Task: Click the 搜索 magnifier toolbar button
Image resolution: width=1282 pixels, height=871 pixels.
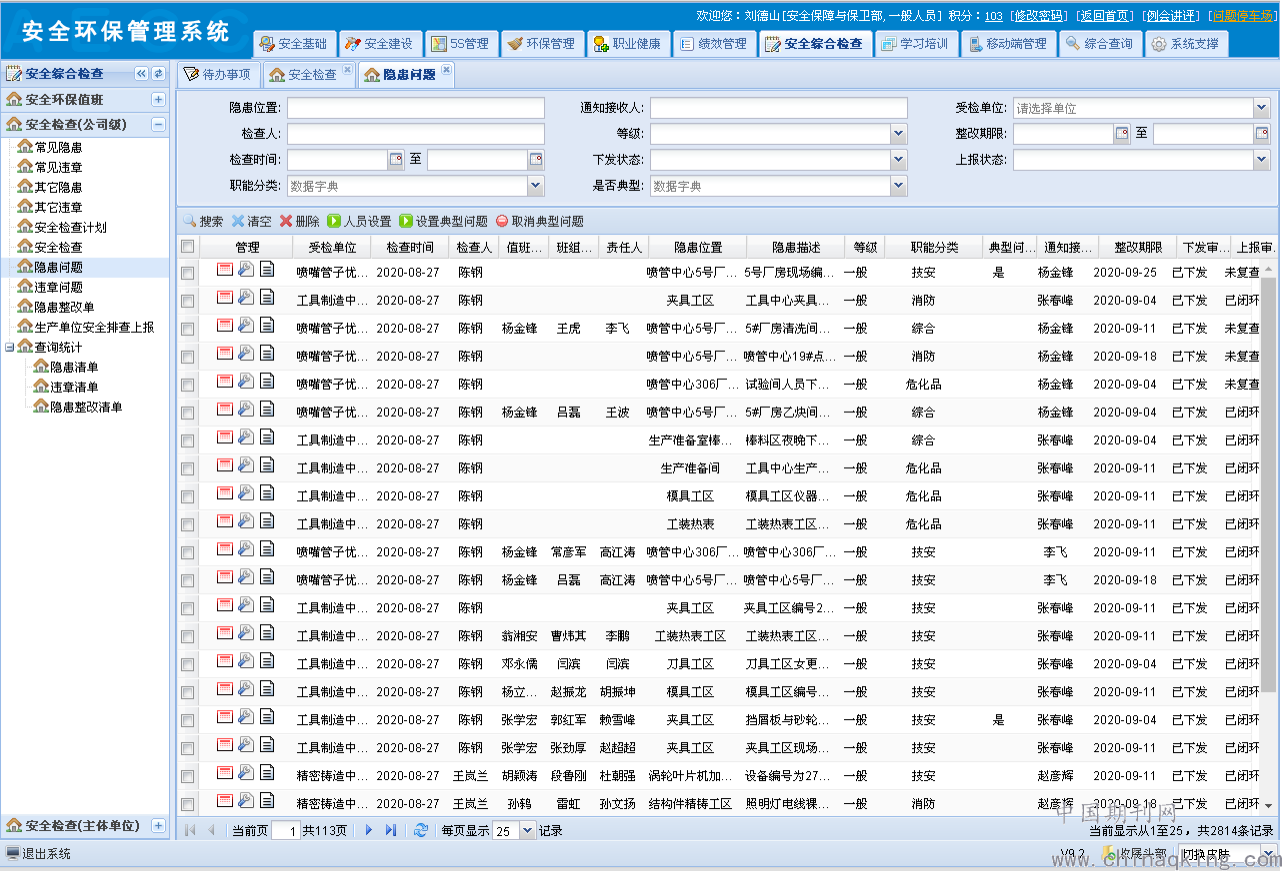Action: click(x=203, y=221)
